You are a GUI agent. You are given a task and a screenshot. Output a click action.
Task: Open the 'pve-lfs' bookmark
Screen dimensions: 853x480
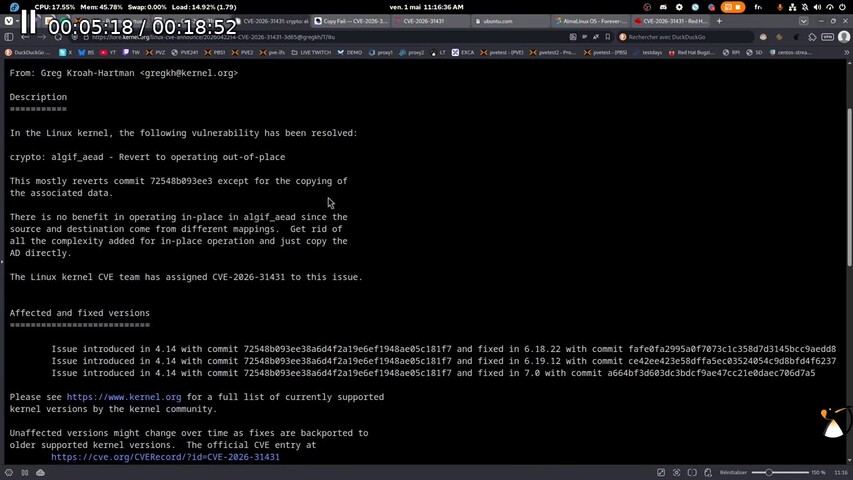[x=273, y=53]
